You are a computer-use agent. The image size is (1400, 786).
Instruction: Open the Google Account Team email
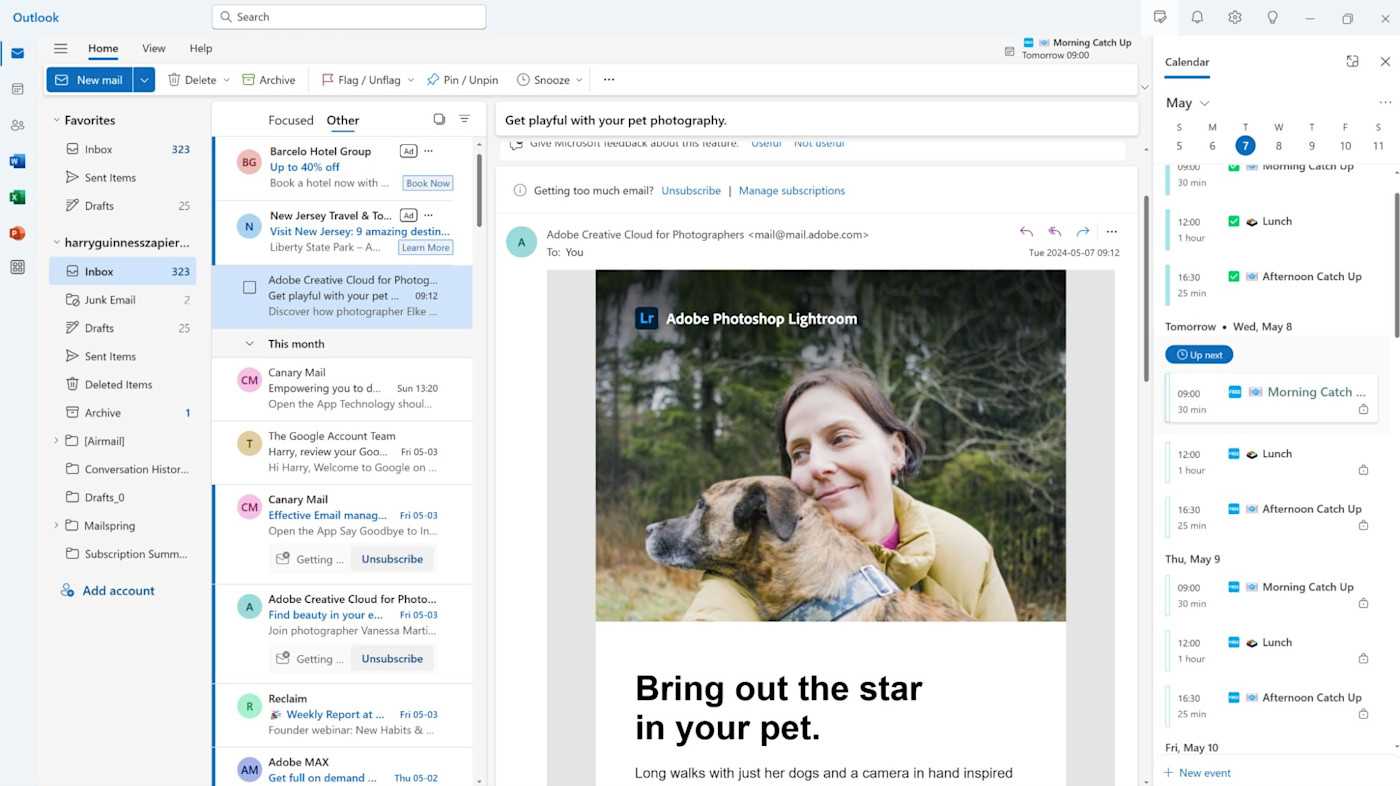coord(343,452)
